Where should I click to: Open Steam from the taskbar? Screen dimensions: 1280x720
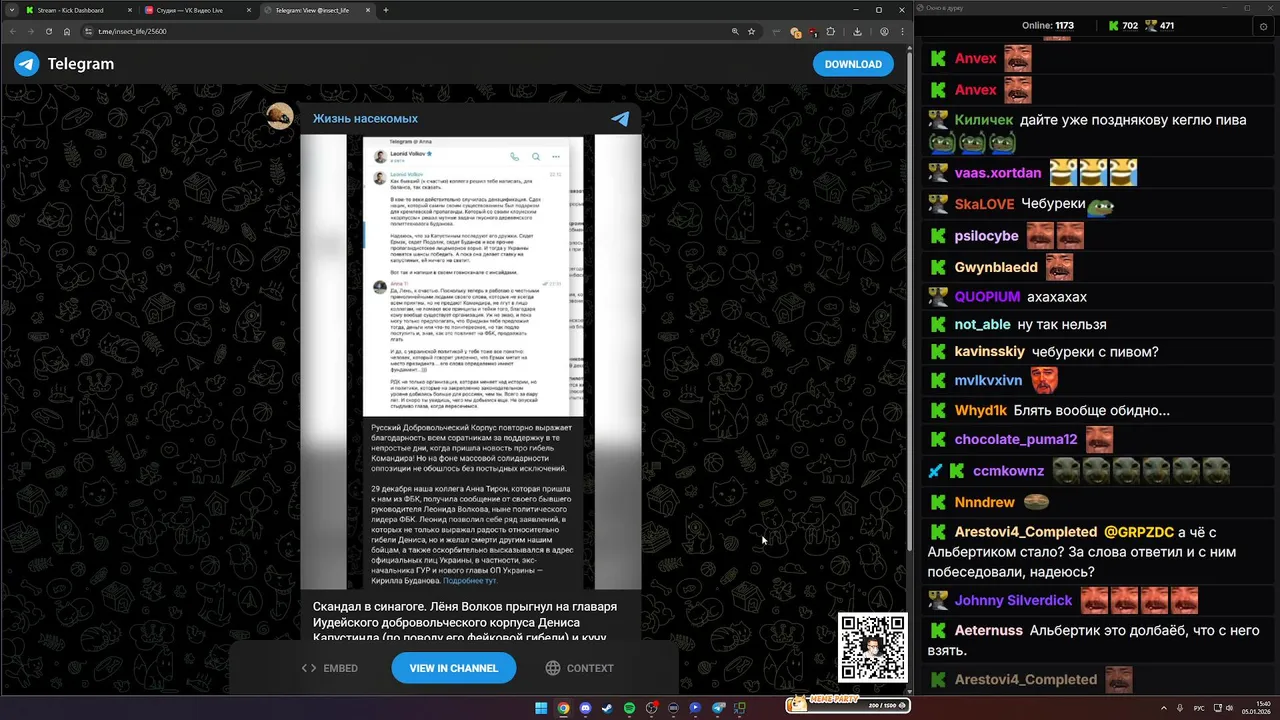[x=607, y=708]
